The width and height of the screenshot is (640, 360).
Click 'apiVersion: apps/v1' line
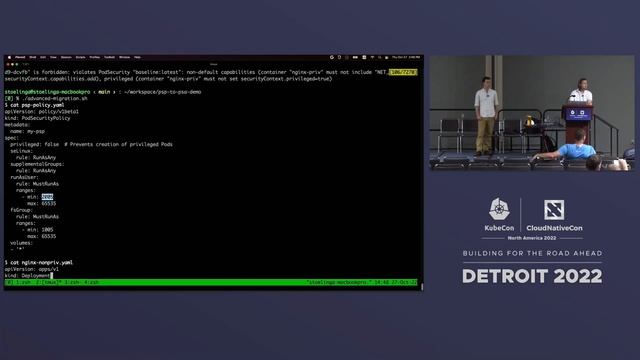[31, 269]
